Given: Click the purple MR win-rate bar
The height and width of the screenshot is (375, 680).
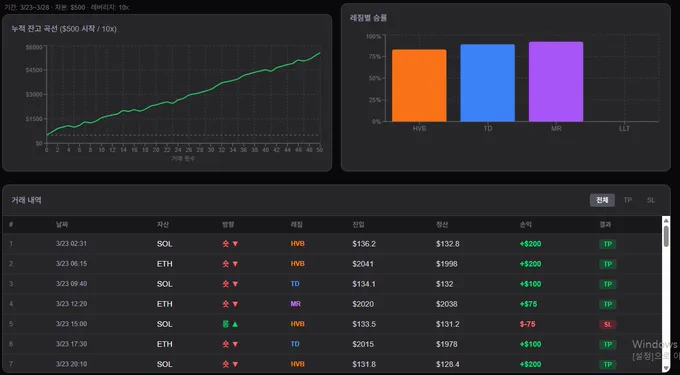Looking at the screenshot, I should click(556, 82).
